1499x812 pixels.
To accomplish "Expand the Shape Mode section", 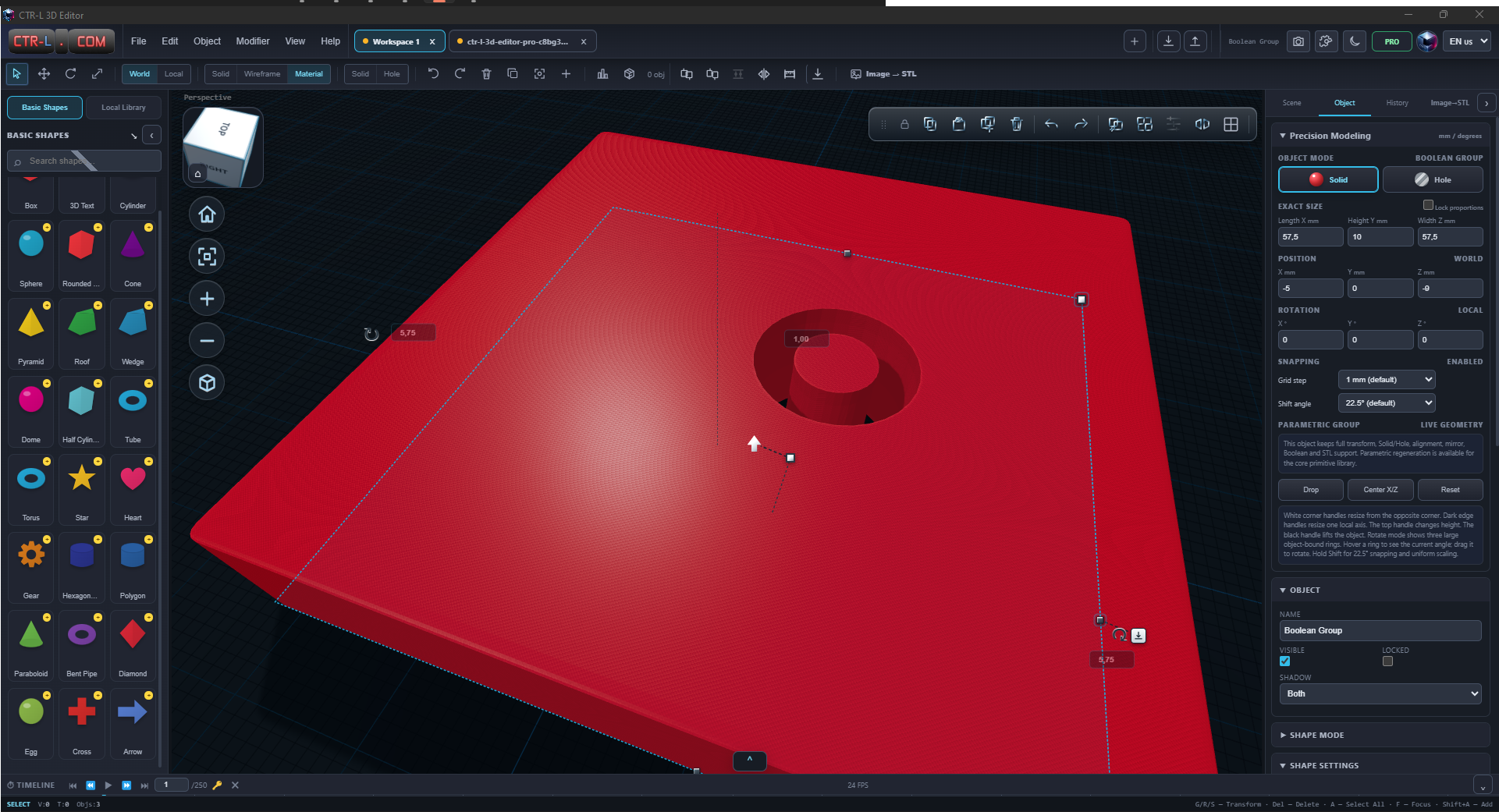I will pyautogui.click(x=1380, y=735).
